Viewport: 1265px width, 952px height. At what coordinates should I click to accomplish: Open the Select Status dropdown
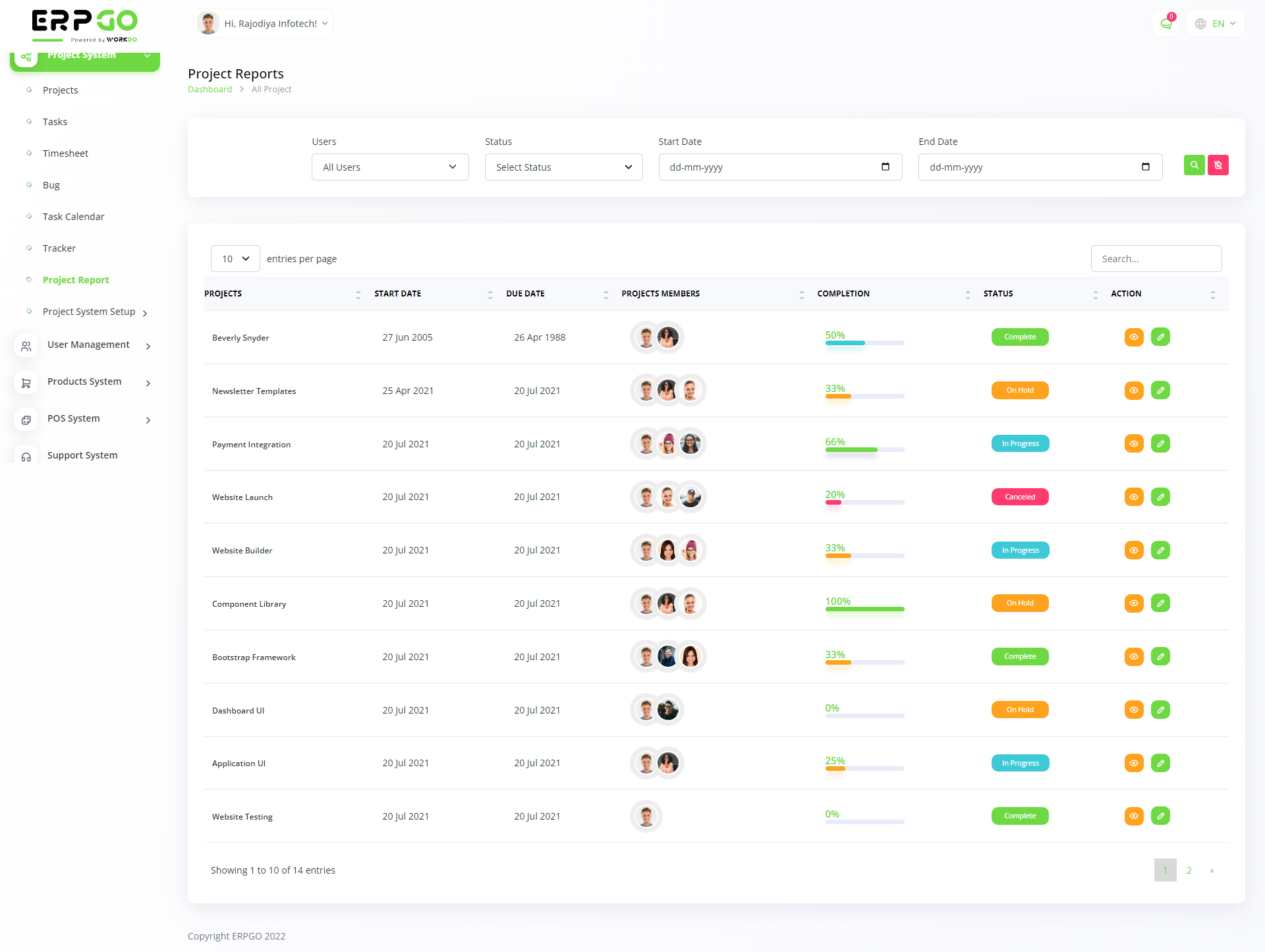tap(563, 167)
